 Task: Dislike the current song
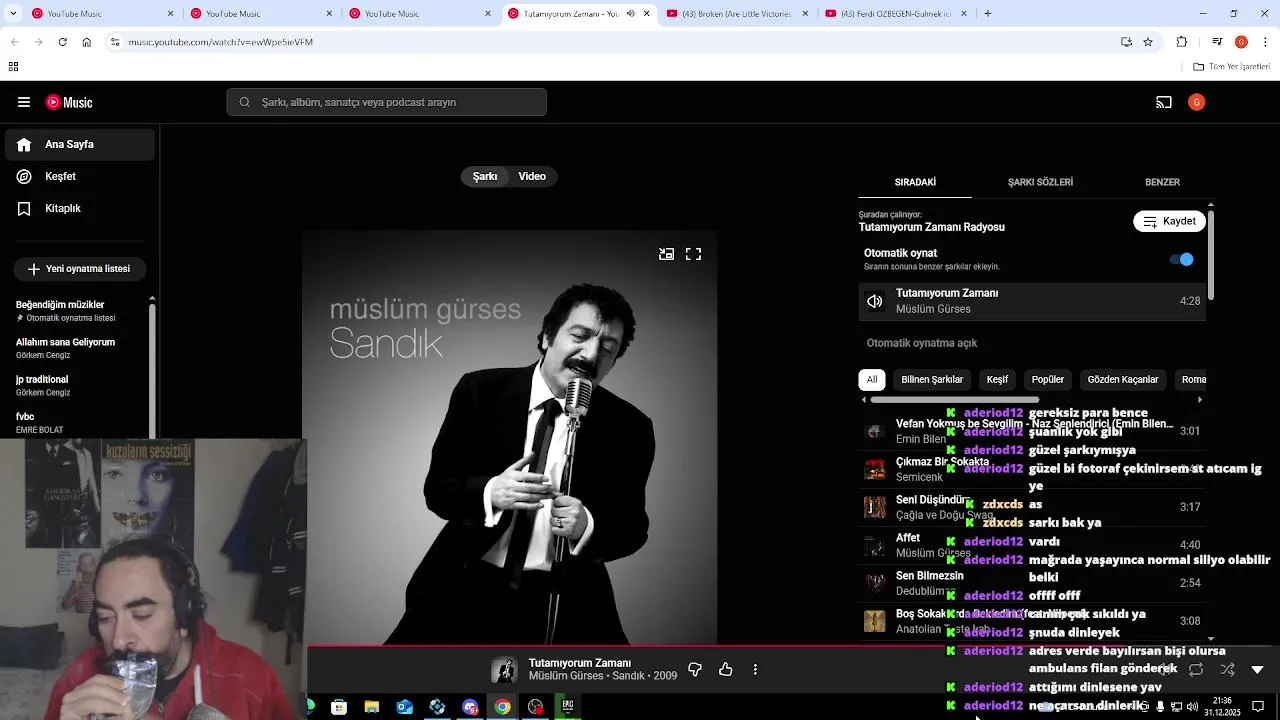[695, 669]
